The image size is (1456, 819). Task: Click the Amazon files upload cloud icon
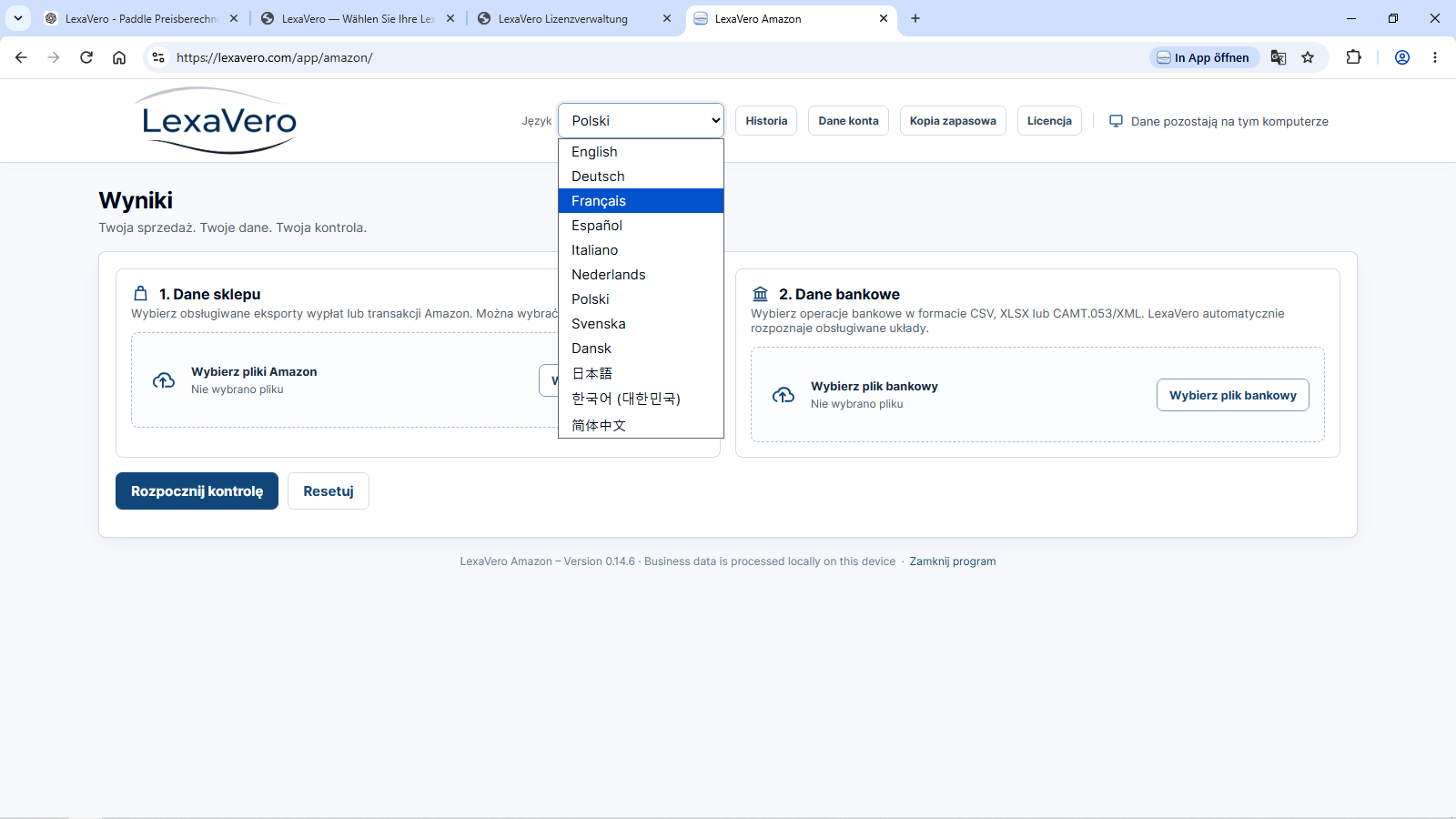164,380
